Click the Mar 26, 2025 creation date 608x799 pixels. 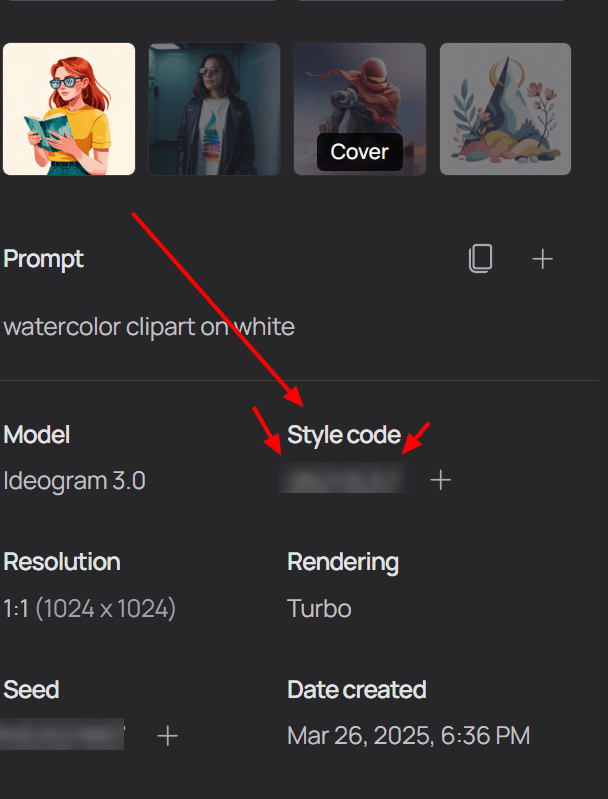click(x=408, y=737)
